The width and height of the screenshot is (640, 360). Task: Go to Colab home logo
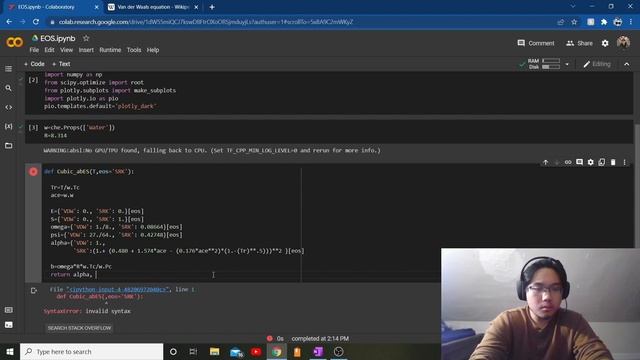coord(15,42)
